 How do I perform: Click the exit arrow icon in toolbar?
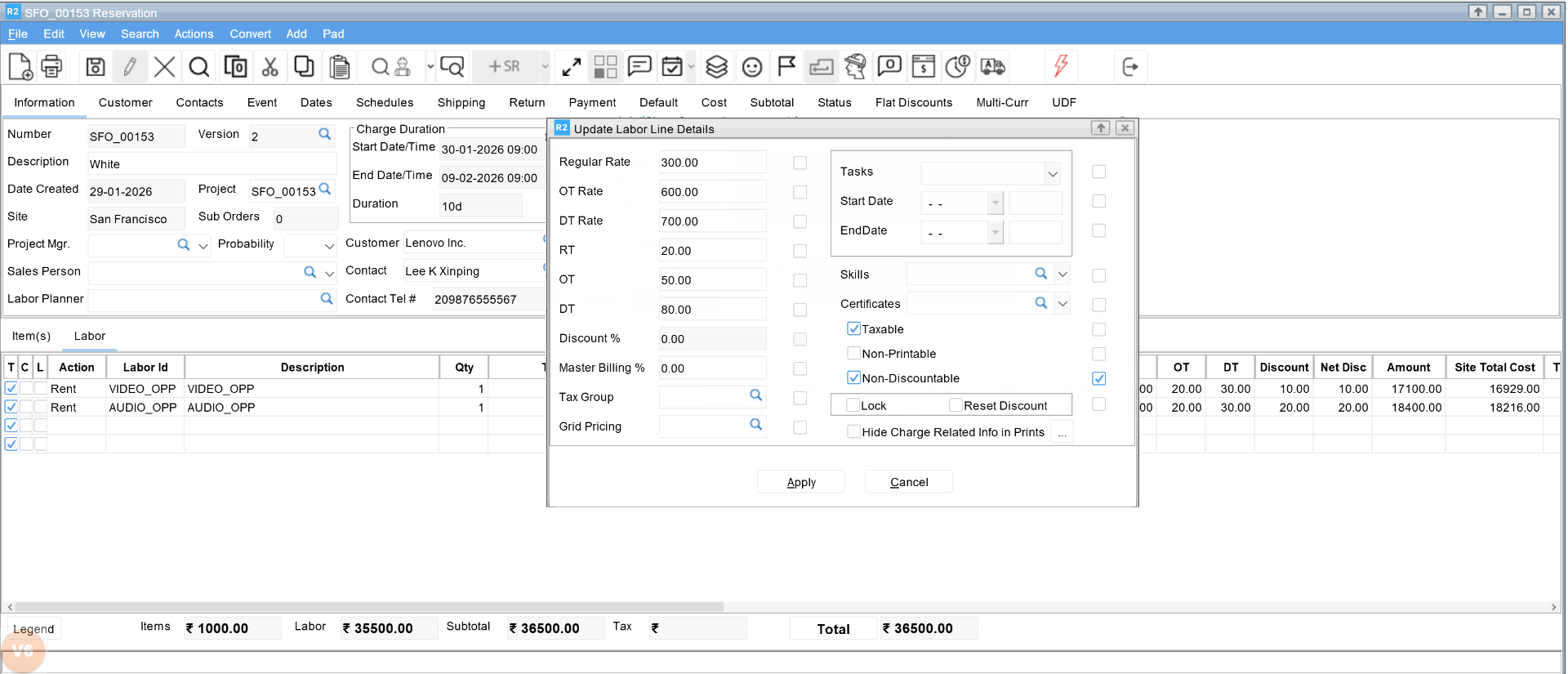(x=1130, y=66)
